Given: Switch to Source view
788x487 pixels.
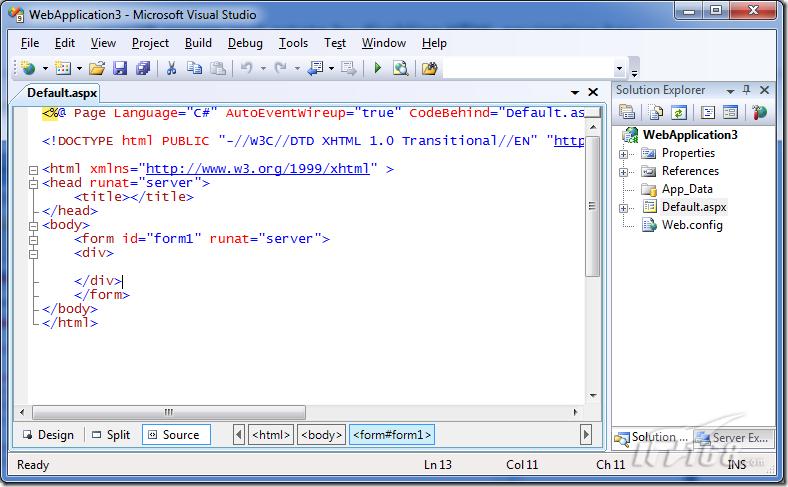Looking at the screenshot, I should pyautogui.click(x=176, y=435).
